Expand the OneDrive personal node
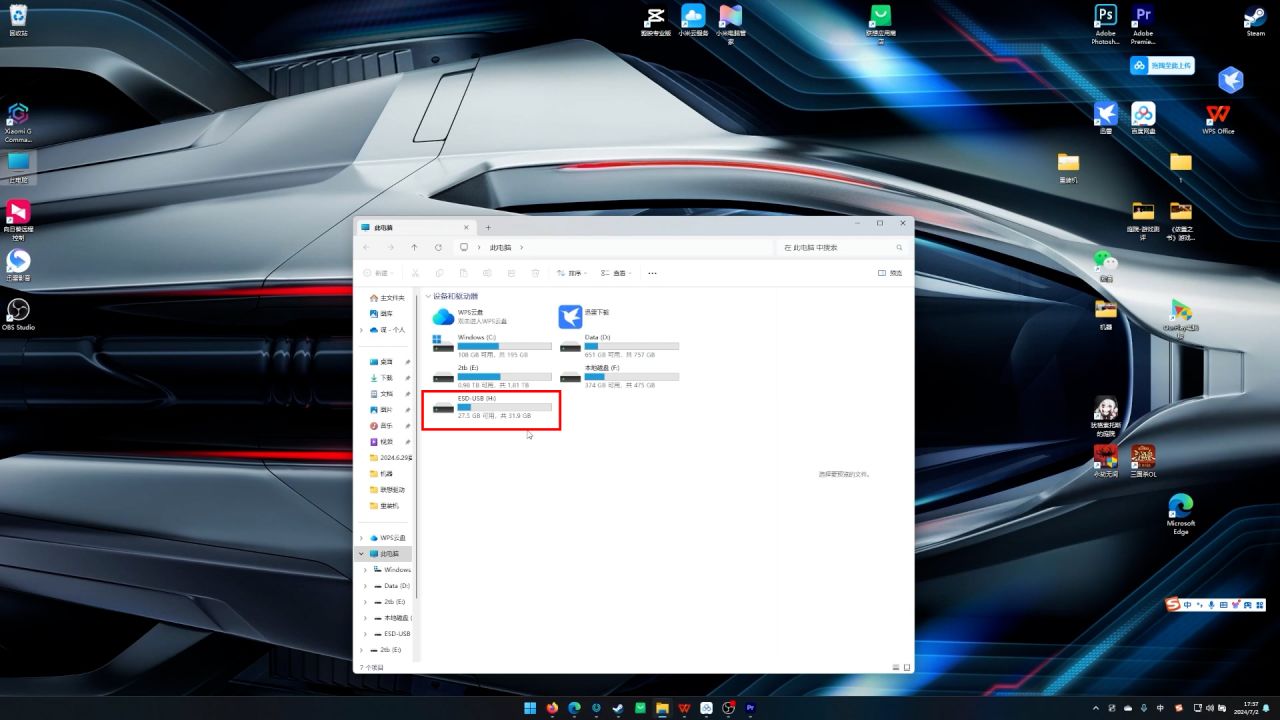This screenshot has width=1280, height=720. tap(362, 330)
